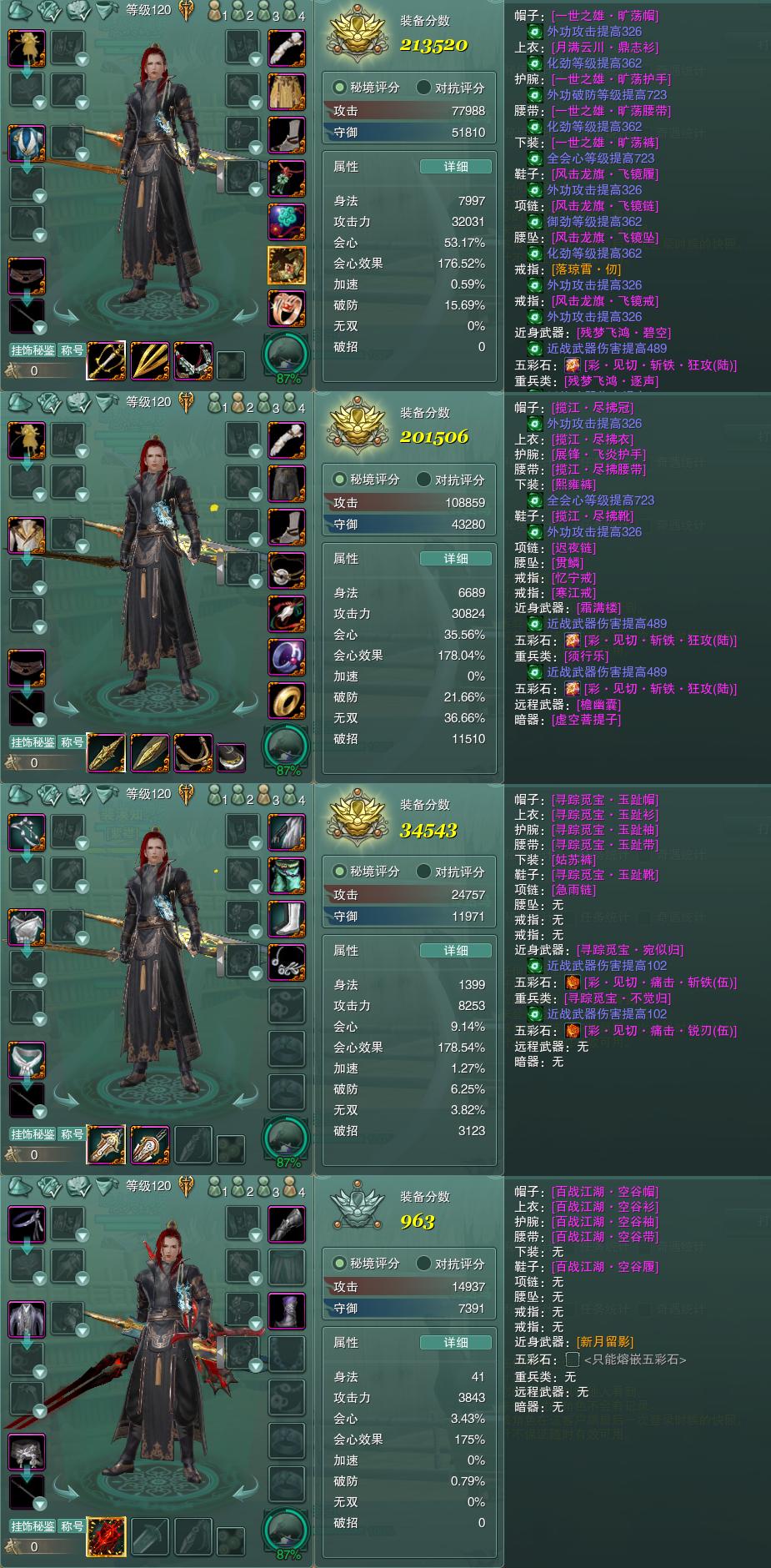771x1568 pixels.
Task: Open 详细 attributes in the 213520 panel
Action: point(456,167)
